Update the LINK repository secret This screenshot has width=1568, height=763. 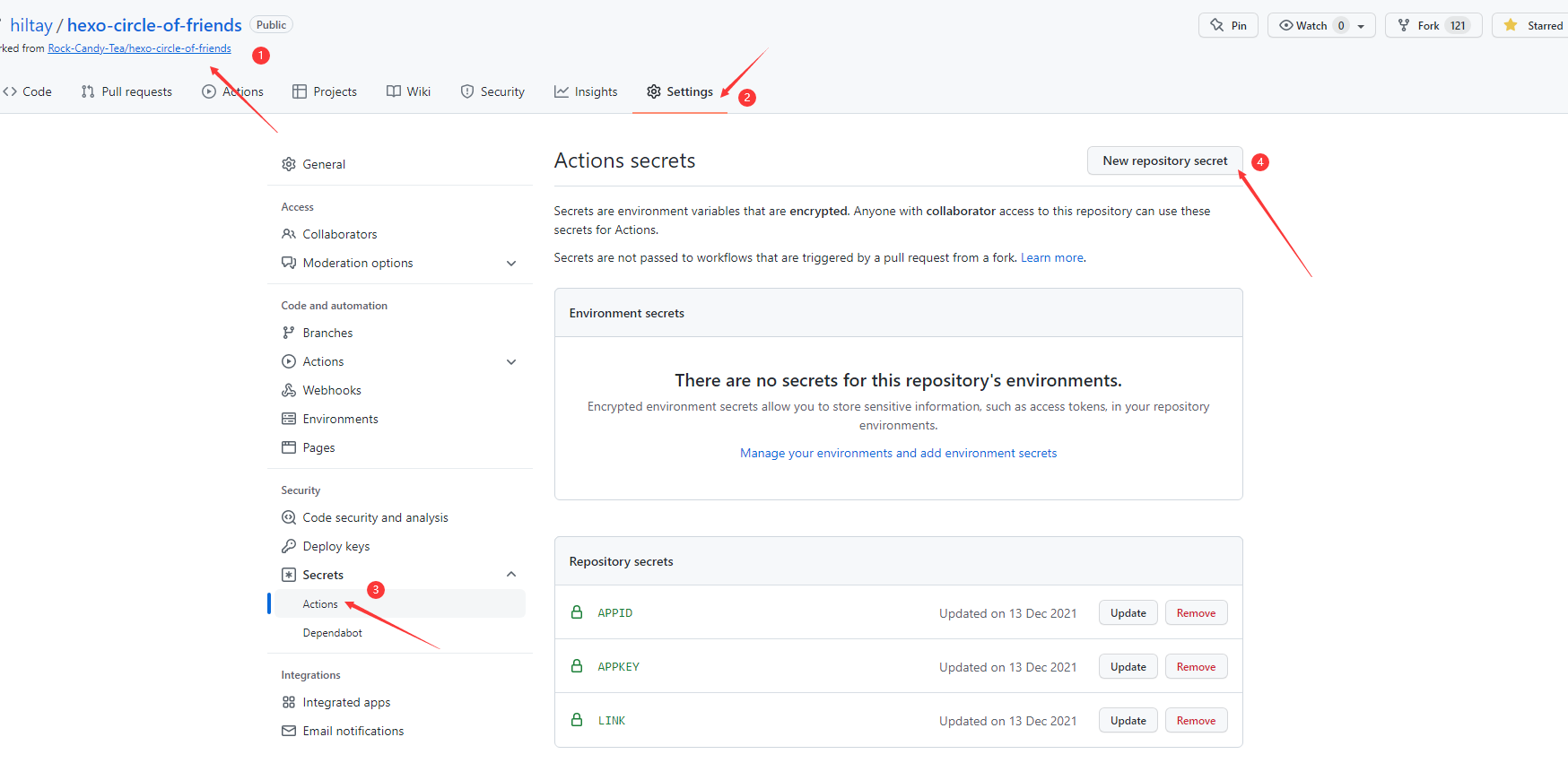click(1128, 721)
